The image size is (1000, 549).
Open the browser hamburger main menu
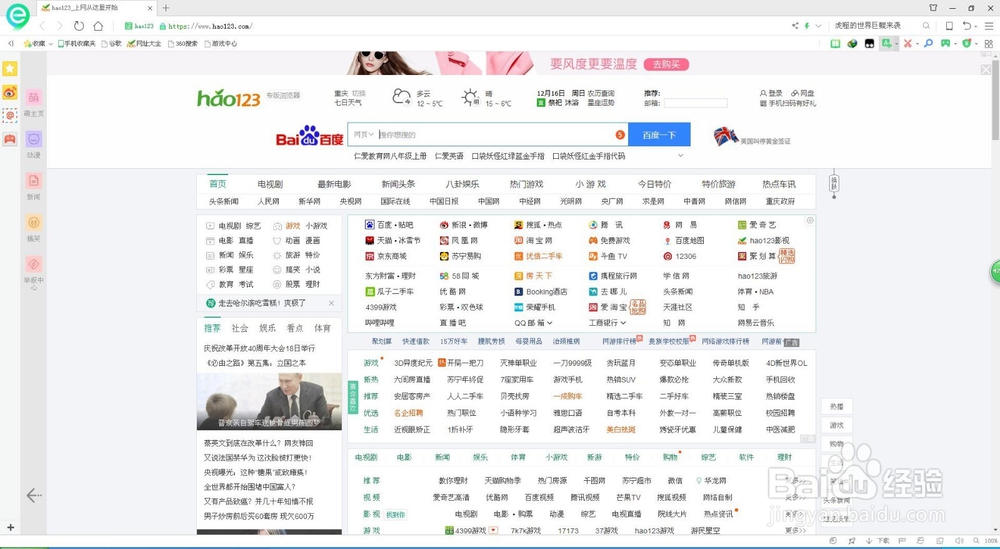coord(989,26)
